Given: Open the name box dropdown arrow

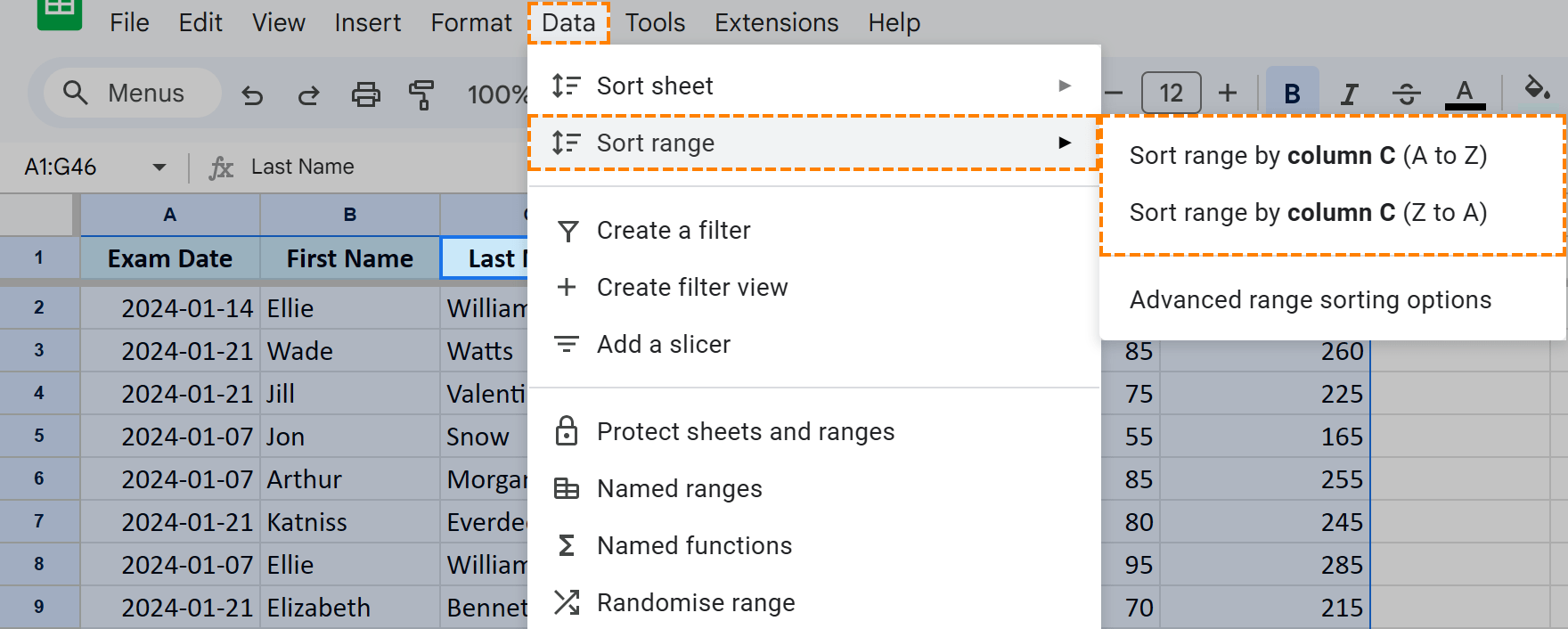Looking at the screenshot, I should (159, 167).
